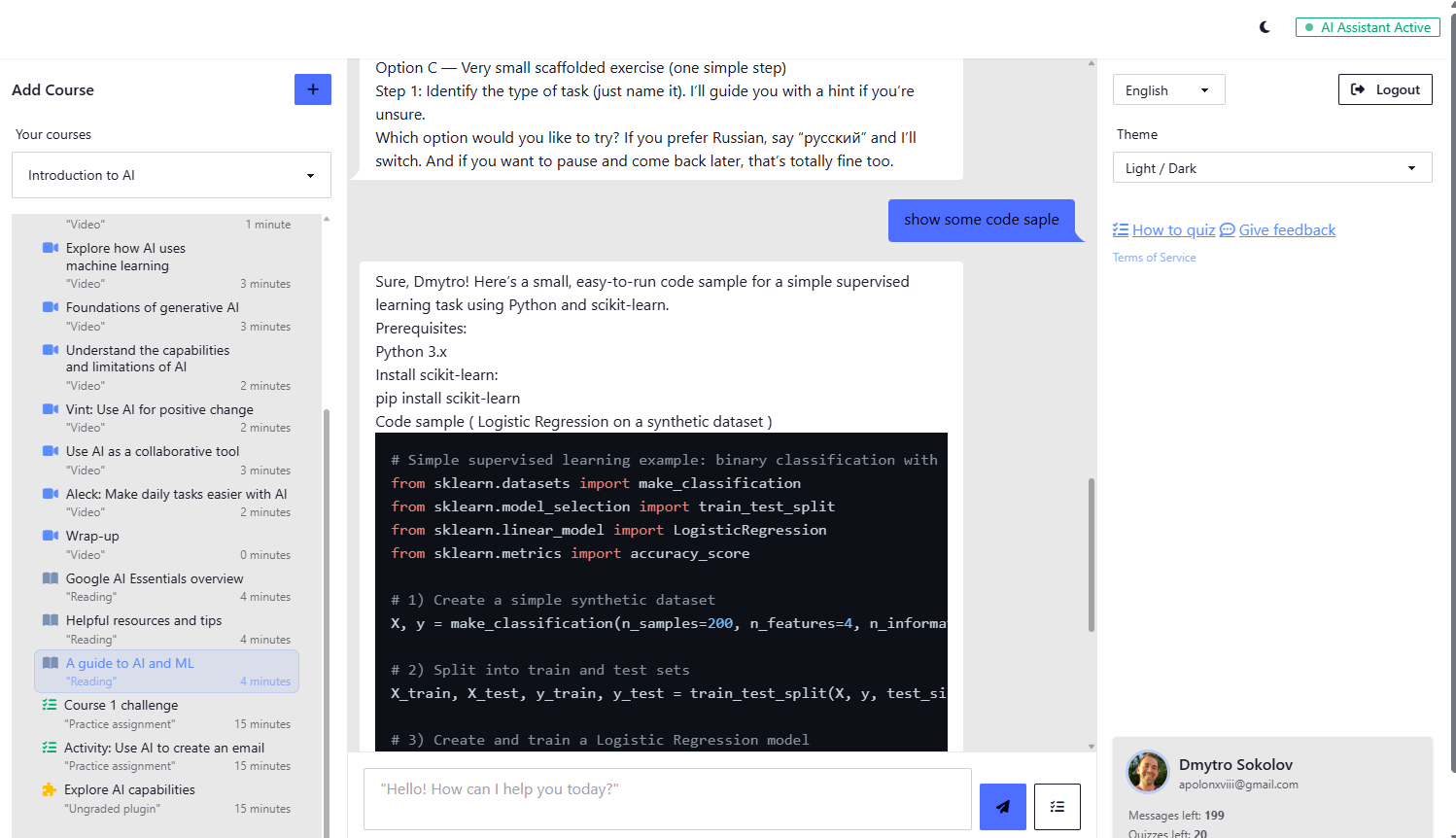Click puzzle icon for Explore AI capabilities

50,790
